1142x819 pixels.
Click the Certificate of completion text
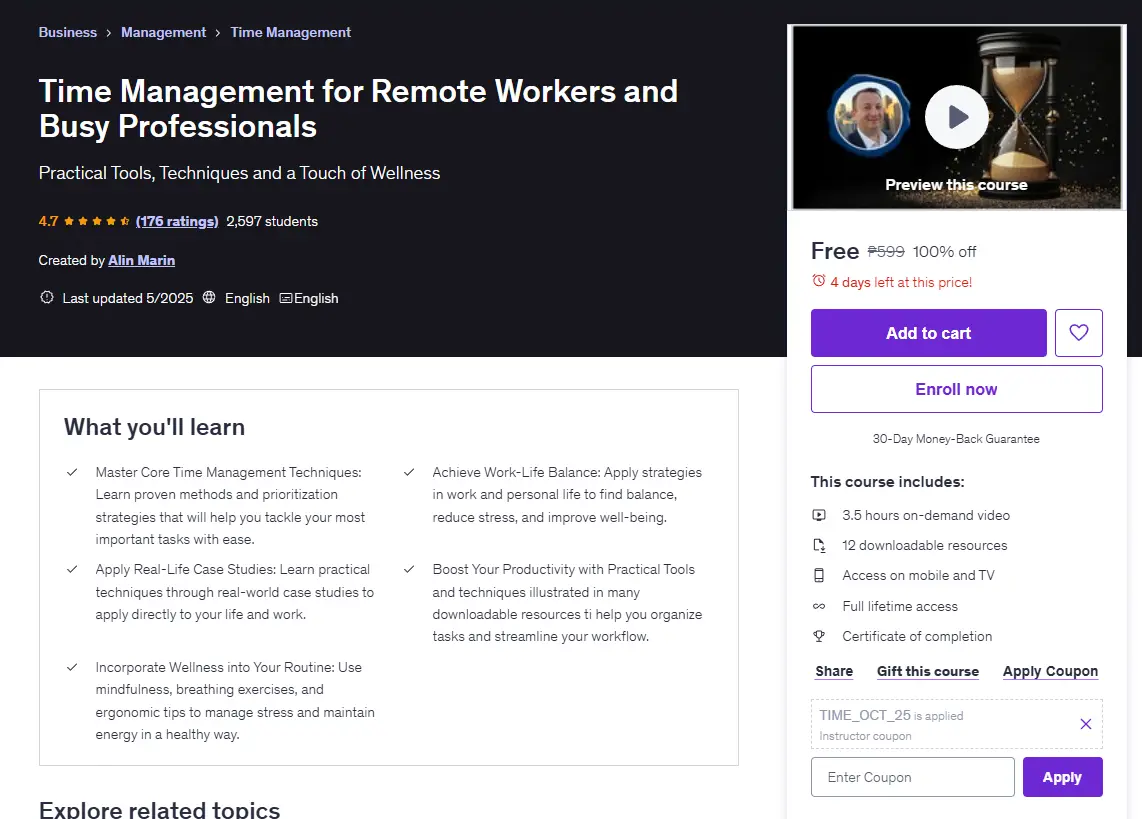pos(917,636)
